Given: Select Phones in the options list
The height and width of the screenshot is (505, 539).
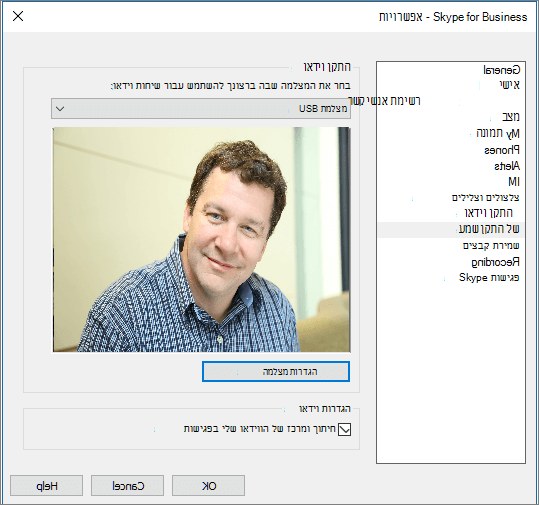Looking at the screenshot, I should click(502, 150).
